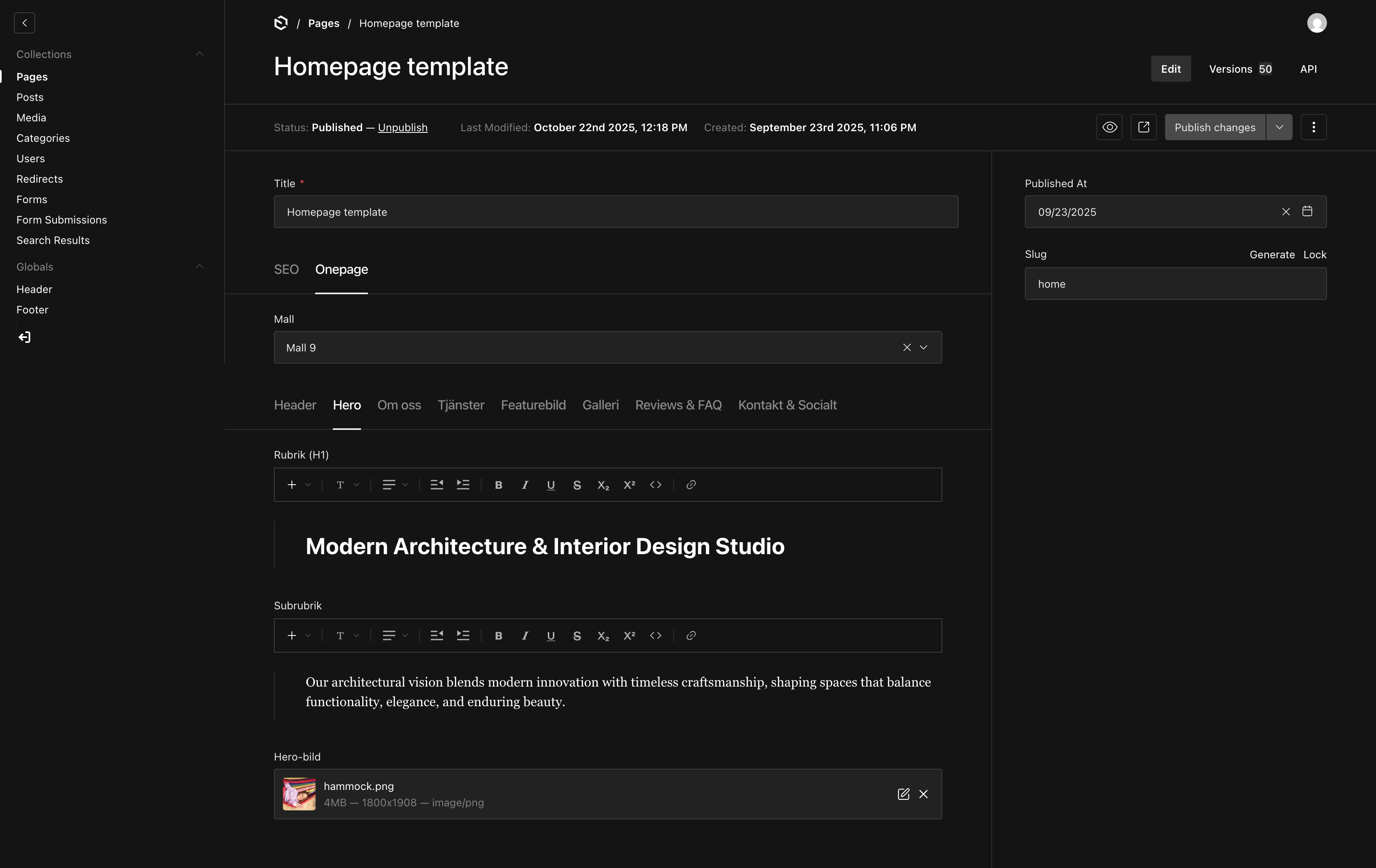Insert a link in the Rubrik field
The width and height of the screenshot is (1376, 868).
point(690,485)
